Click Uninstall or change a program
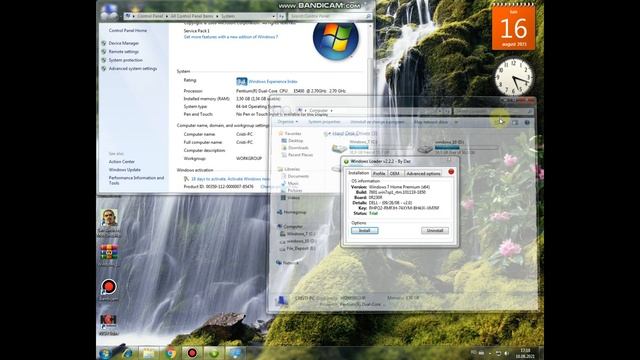 (x=377, y=122)
